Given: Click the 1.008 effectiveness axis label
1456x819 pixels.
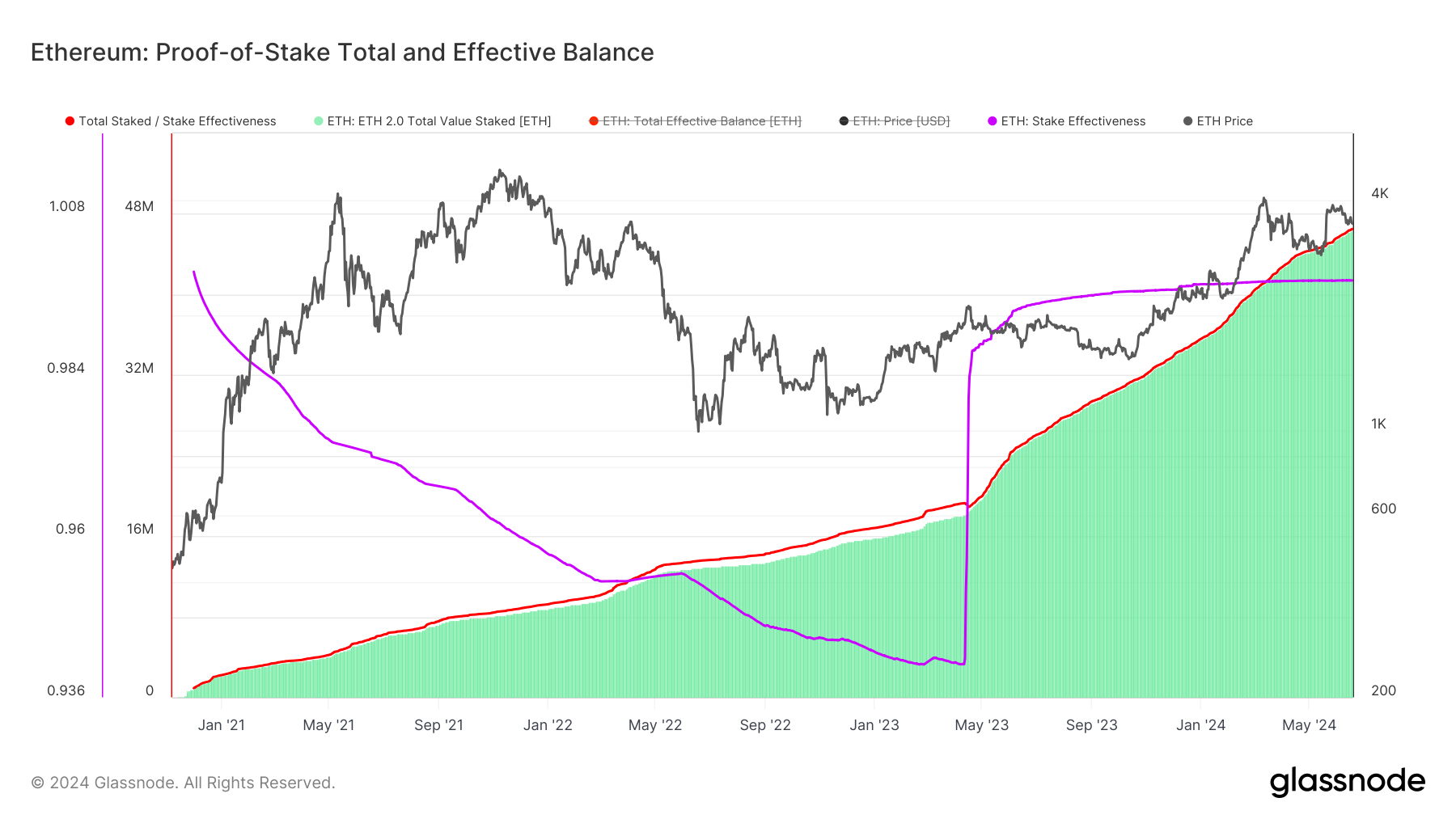Looking at the screenshot, I should [x=67, y=206].
